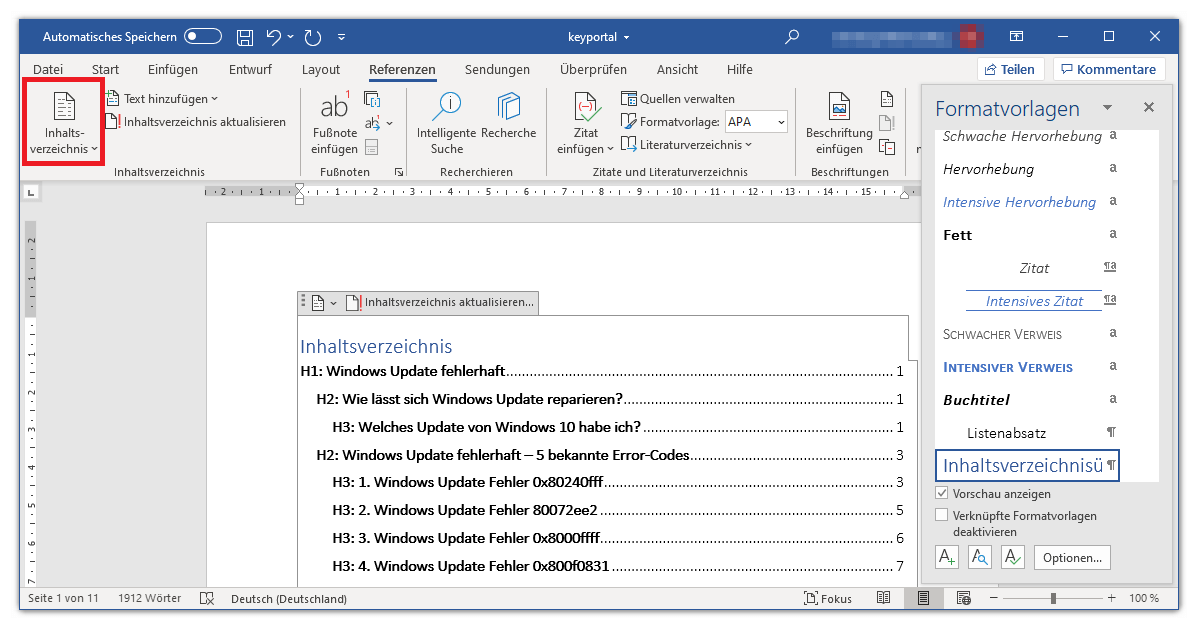Open the Formatvorlage APA combo box
The height and width of the screenshot is (630, 1200).
coord(755,121)
